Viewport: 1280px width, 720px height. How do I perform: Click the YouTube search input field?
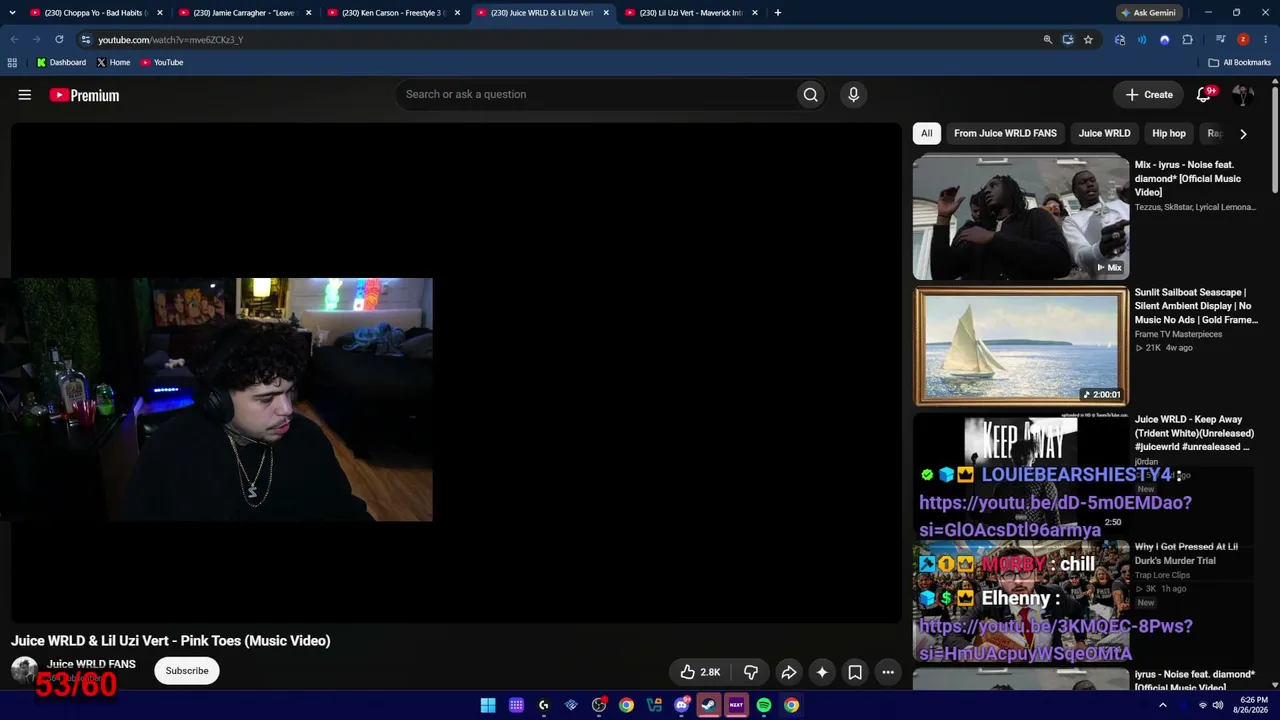[596, 95]
